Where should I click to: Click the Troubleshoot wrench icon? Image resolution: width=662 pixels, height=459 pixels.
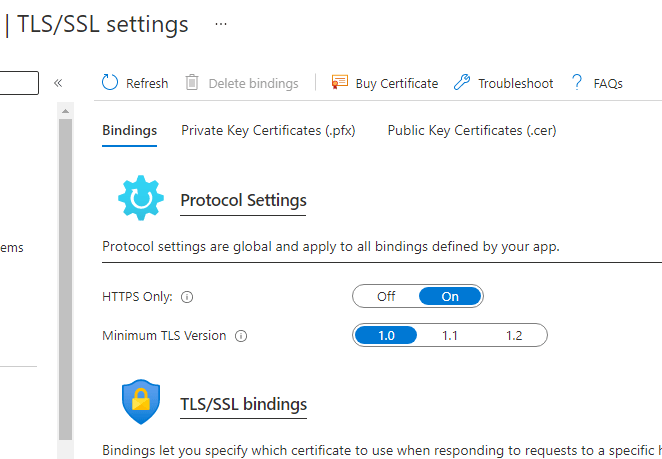(462, 82)
